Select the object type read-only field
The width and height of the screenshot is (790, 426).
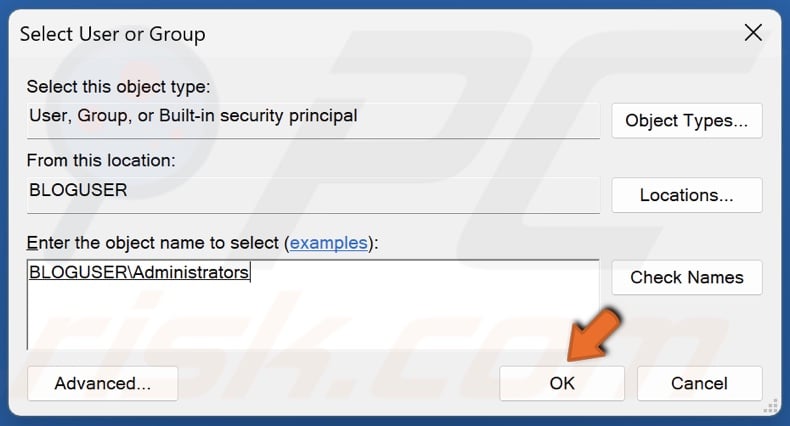pos(312,116)
